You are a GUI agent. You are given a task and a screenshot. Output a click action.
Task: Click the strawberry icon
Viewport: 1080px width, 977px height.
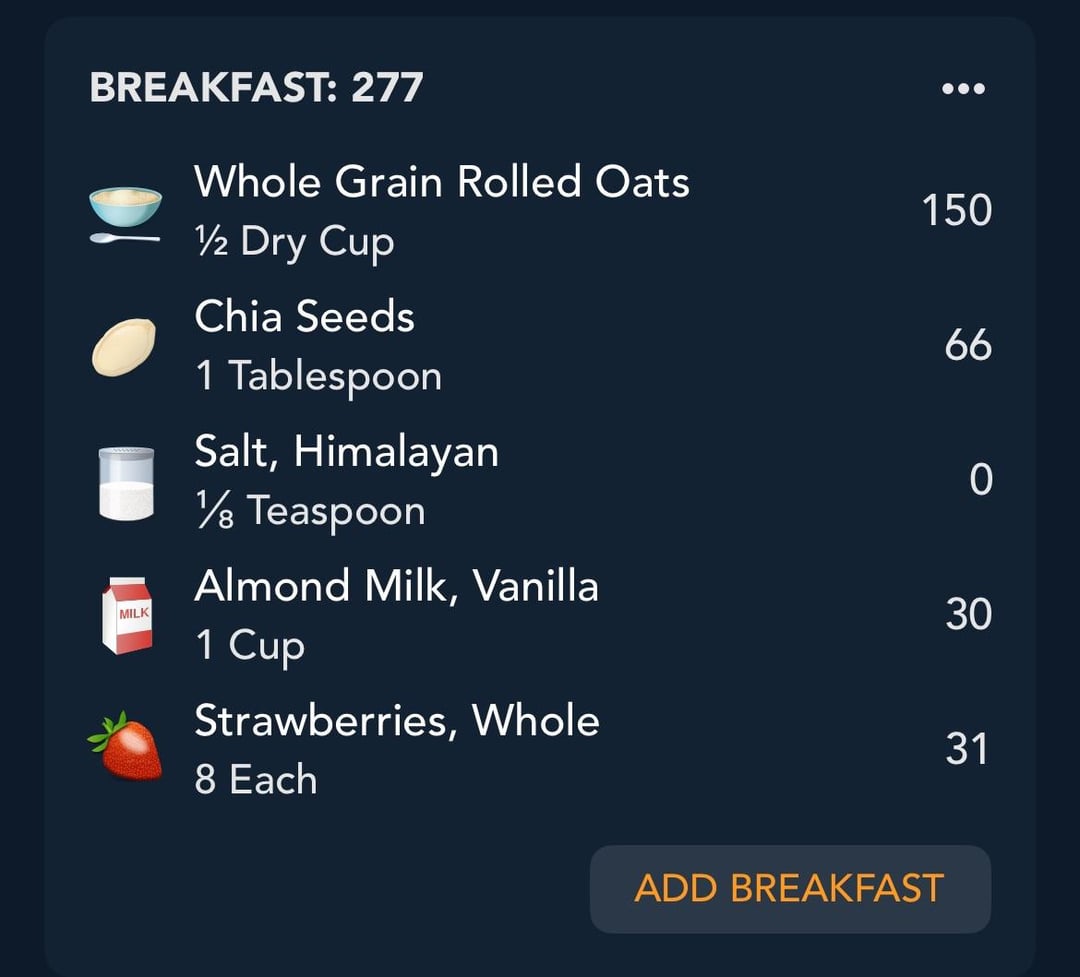click(125, 746)
